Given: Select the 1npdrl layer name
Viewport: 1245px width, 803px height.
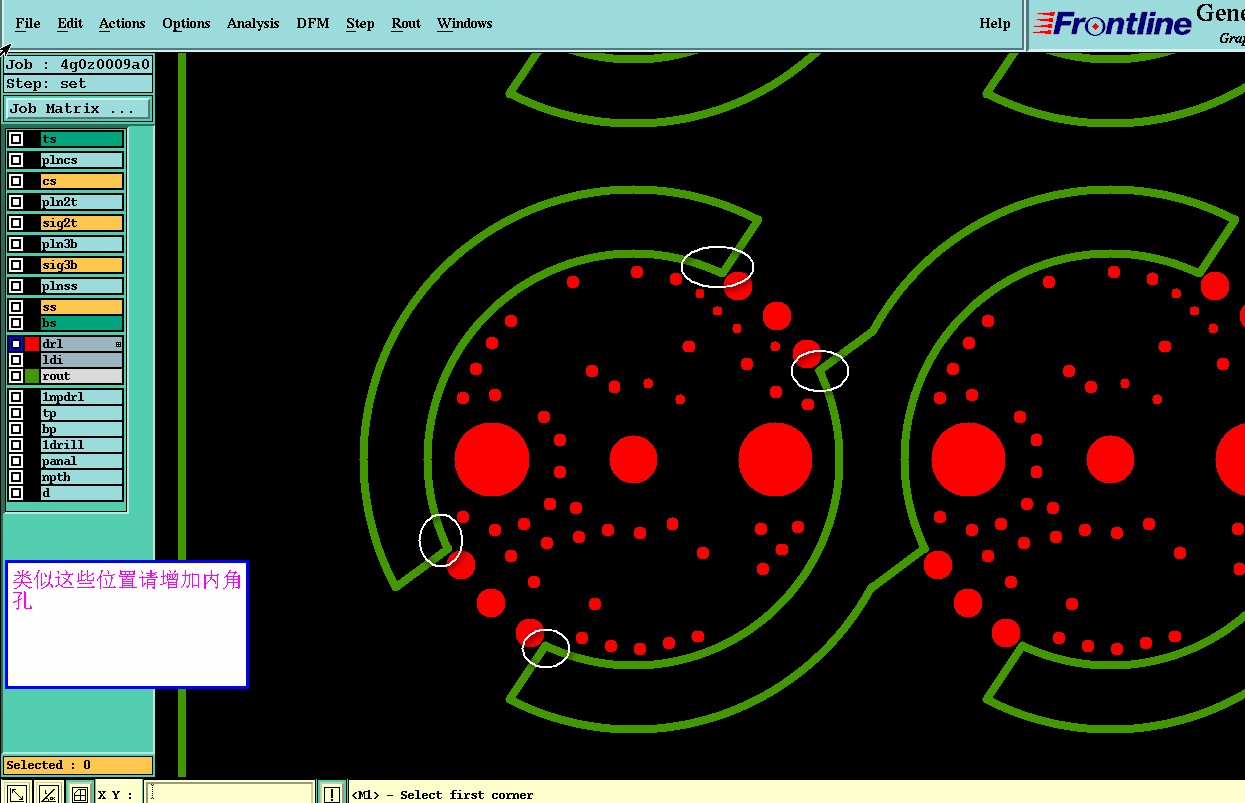Looking at the screenshot, I should pos(82,397).
